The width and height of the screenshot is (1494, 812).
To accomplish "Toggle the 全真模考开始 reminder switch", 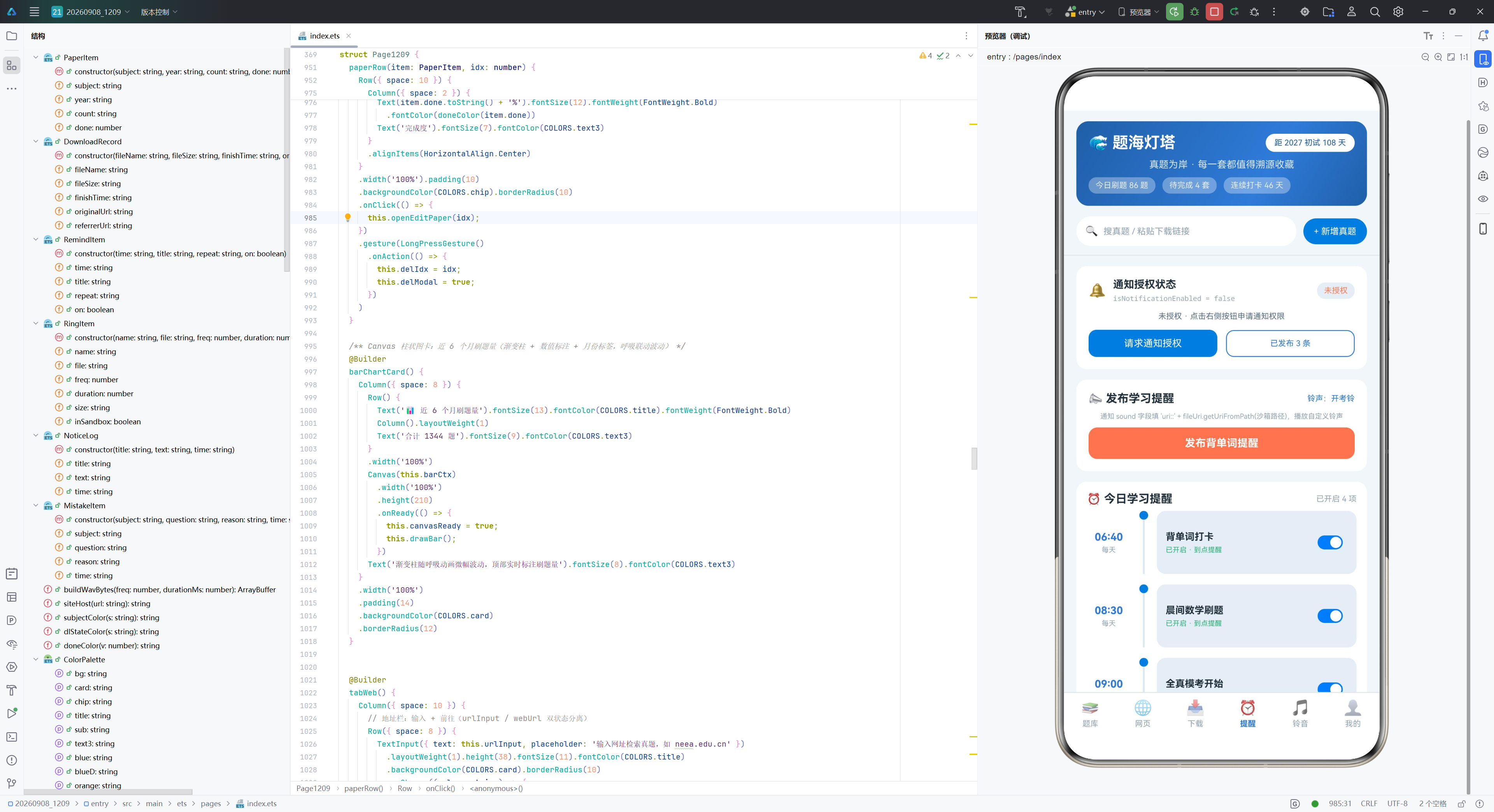I will pyautogui.click(x=1330, y=688).
